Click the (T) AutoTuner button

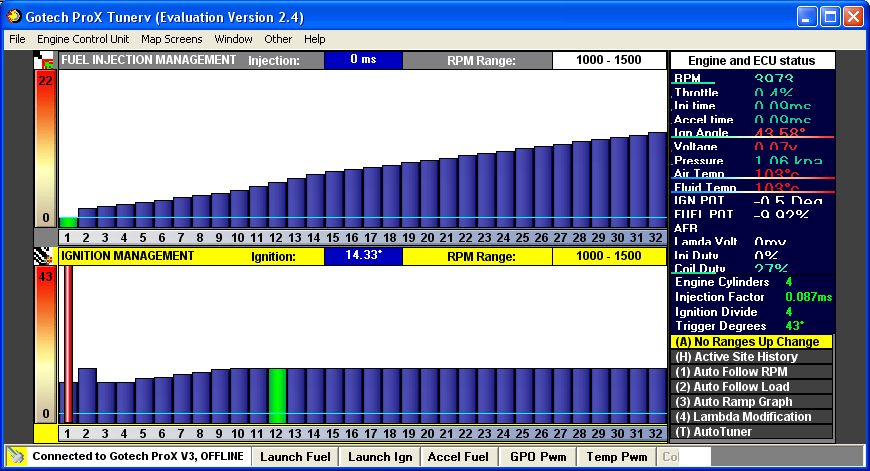(x=751, y=432)
